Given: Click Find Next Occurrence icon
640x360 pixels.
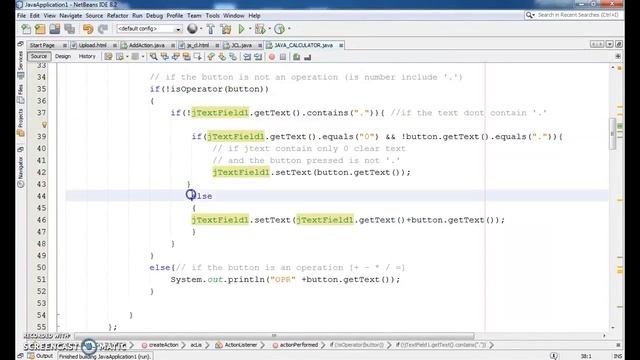Looking at the screenshot, I should (x=176, y=57).
